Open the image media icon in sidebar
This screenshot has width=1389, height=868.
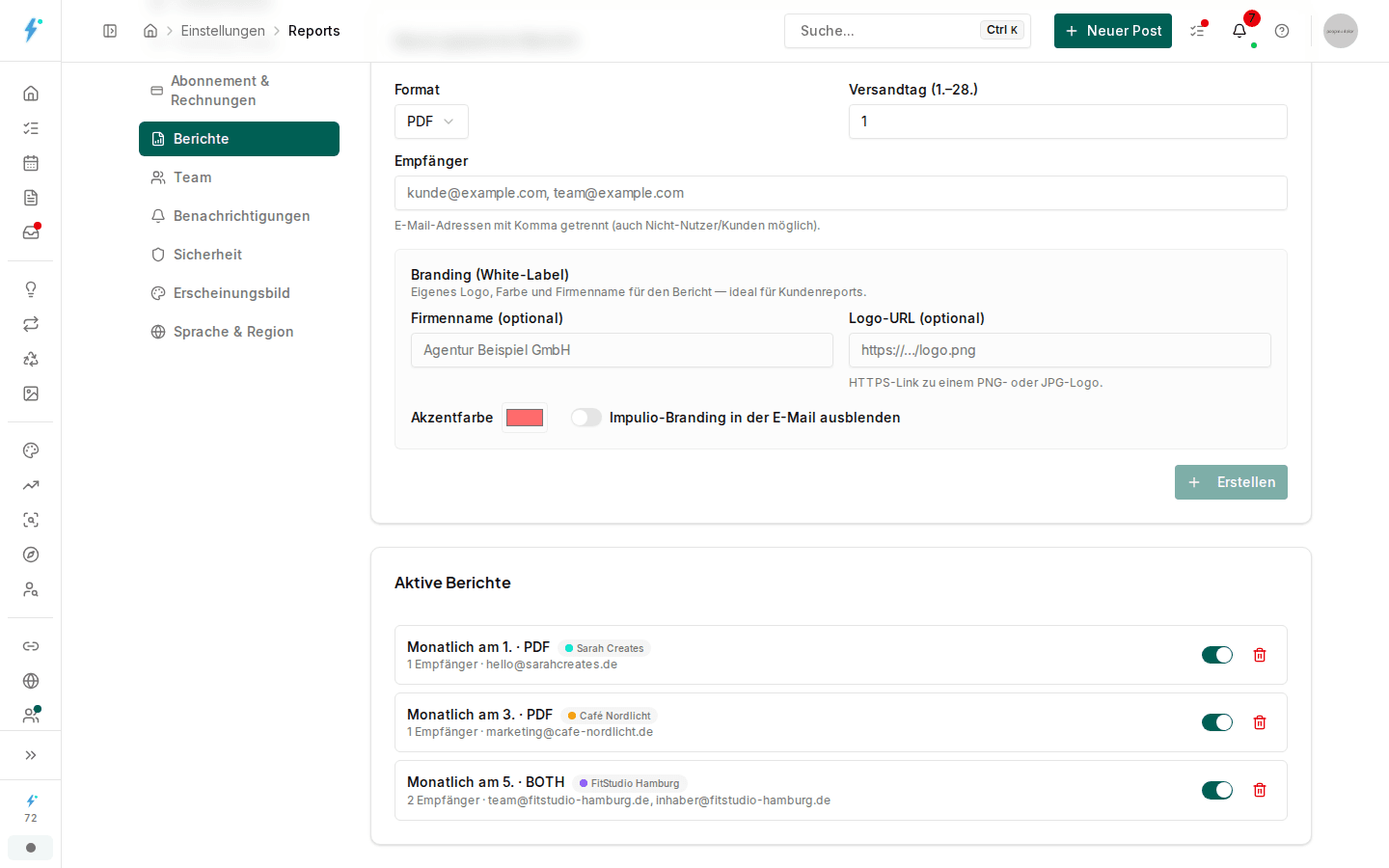click(x=31, y=393)
